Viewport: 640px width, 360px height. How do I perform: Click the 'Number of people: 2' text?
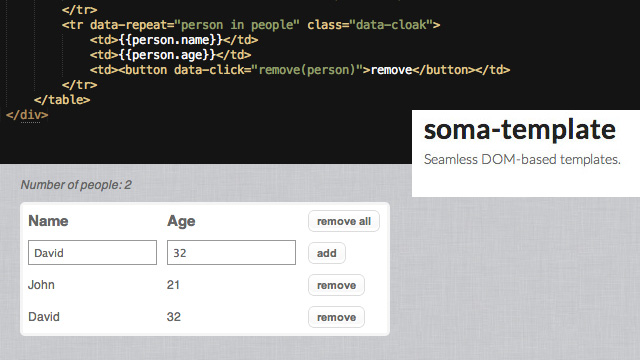coord(76,185)
